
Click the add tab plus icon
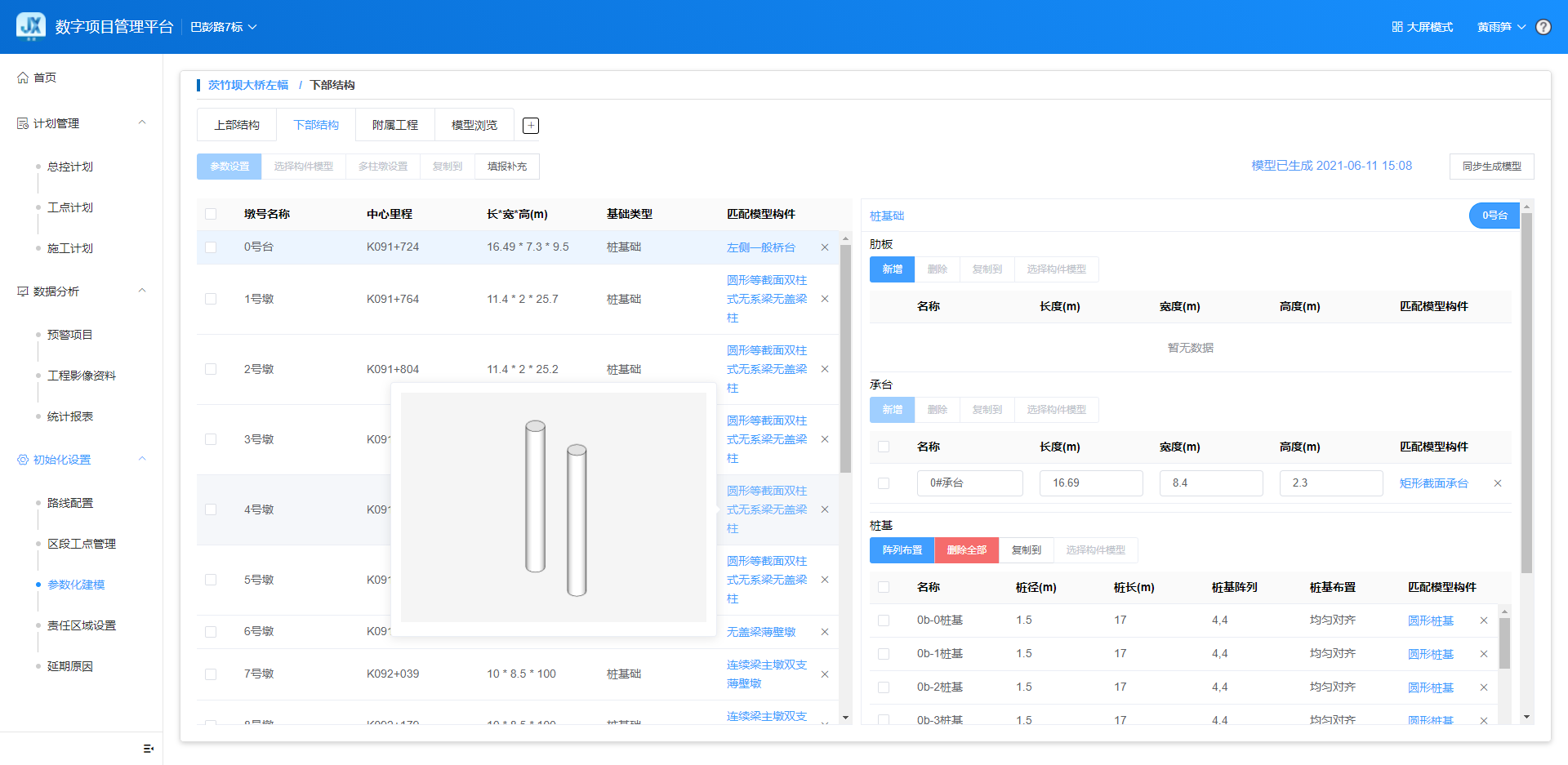531,125
